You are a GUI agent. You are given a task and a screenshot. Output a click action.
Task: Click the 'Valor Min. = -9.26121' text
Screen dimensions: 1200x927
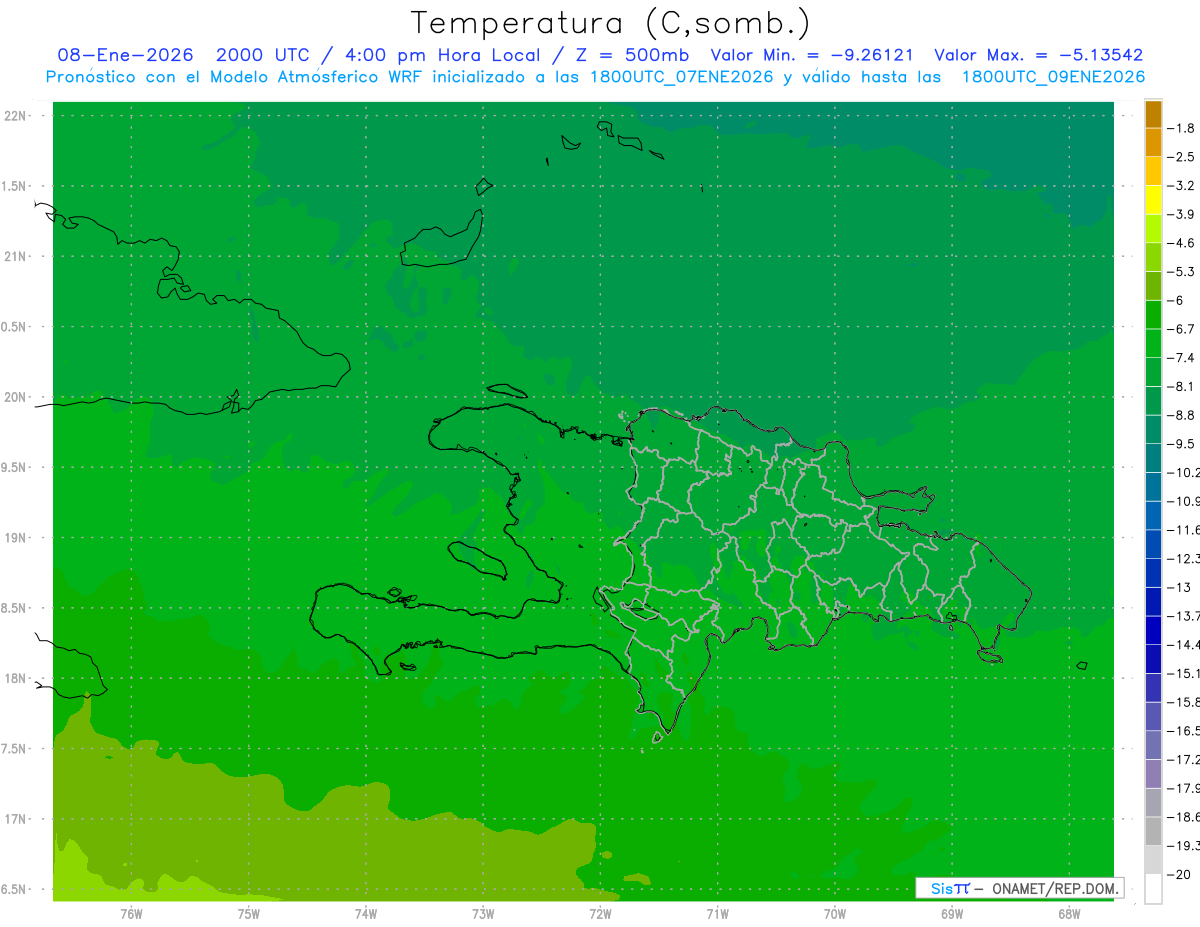(x=812, y=55)
